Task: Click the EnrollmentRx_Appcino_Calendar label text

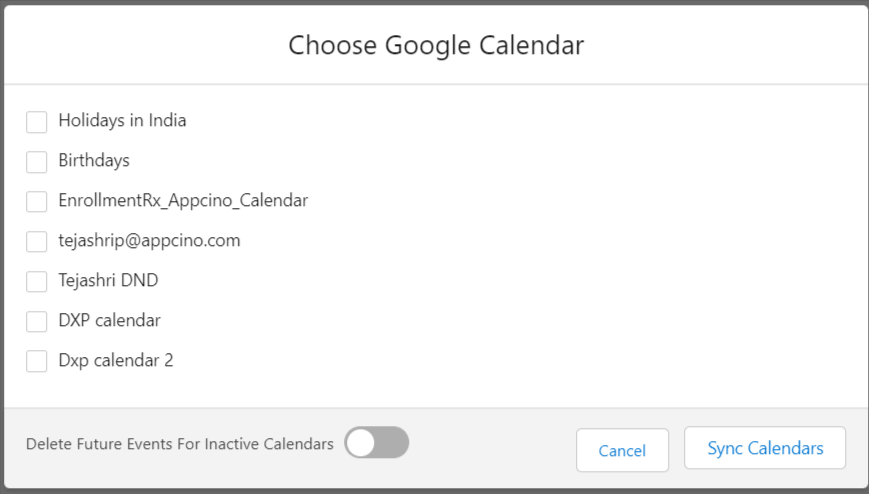Action: [183, 201]
